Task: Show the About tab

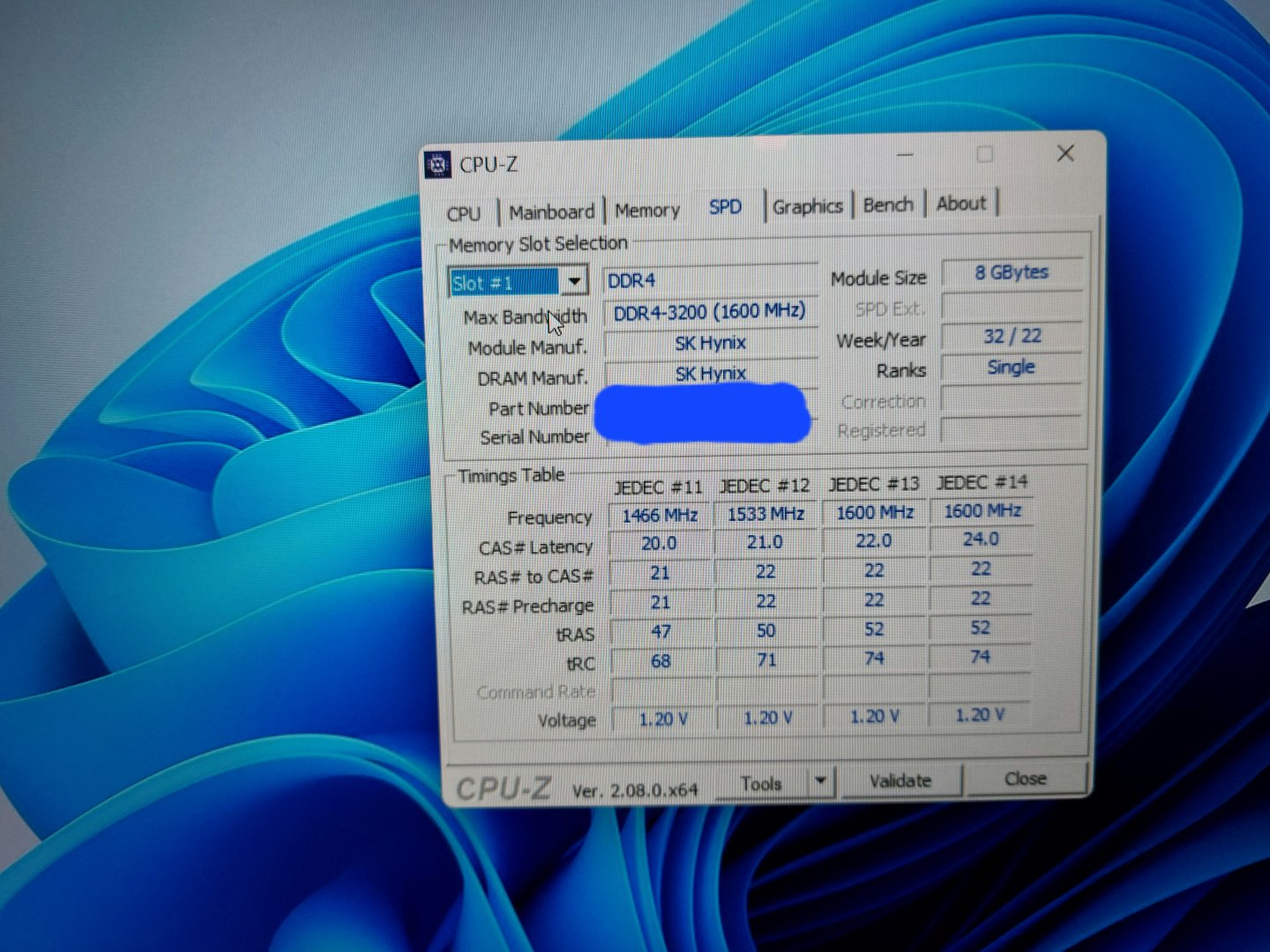Action: (961, 204)
